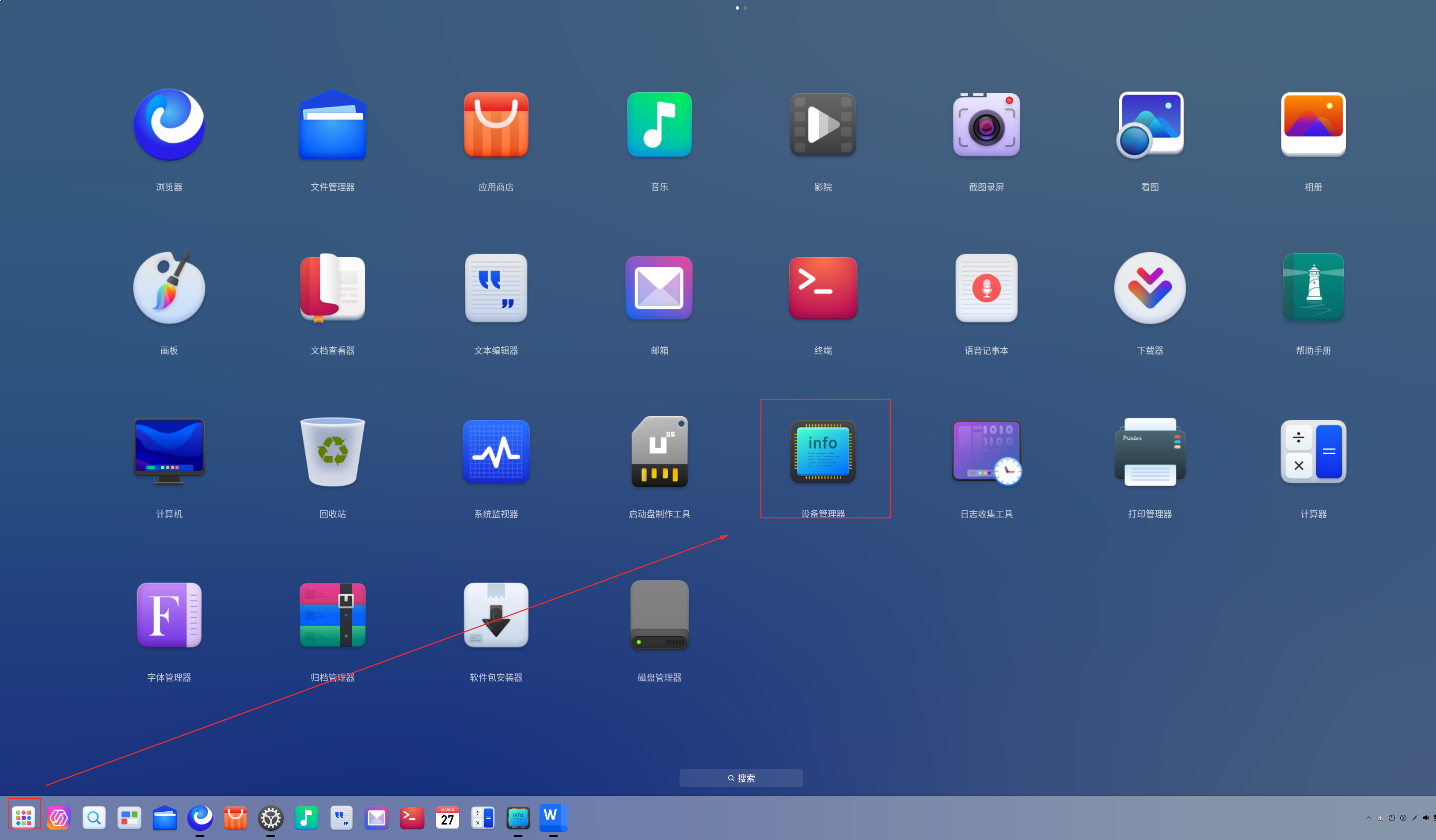Screen dimensions: 1436x840
Task: Click launcher grid icon in dock
Action: click(24, 818)
